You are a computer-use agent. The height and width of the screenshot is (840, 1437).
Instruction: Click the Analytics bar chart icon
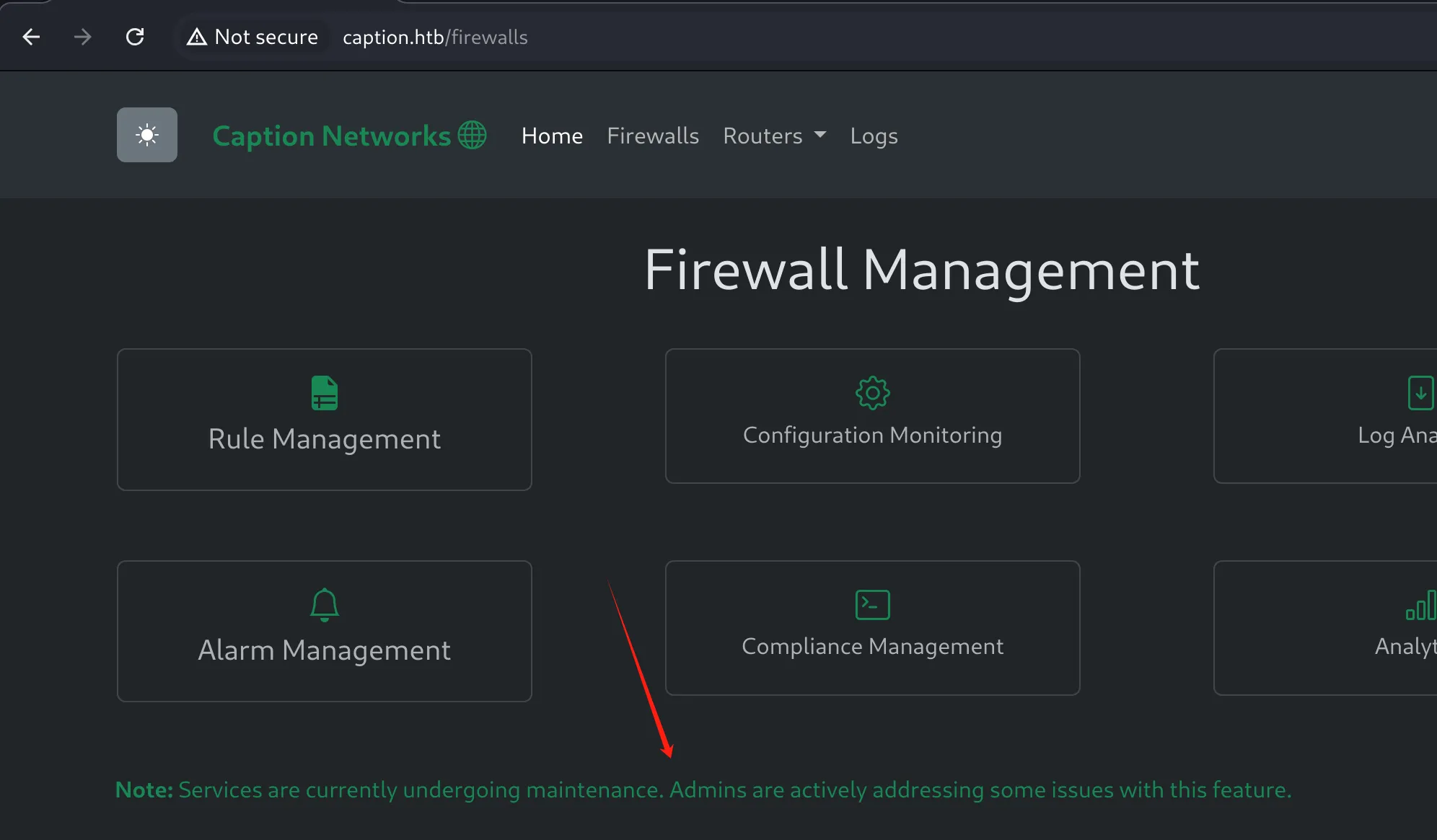pos(1421,605)
